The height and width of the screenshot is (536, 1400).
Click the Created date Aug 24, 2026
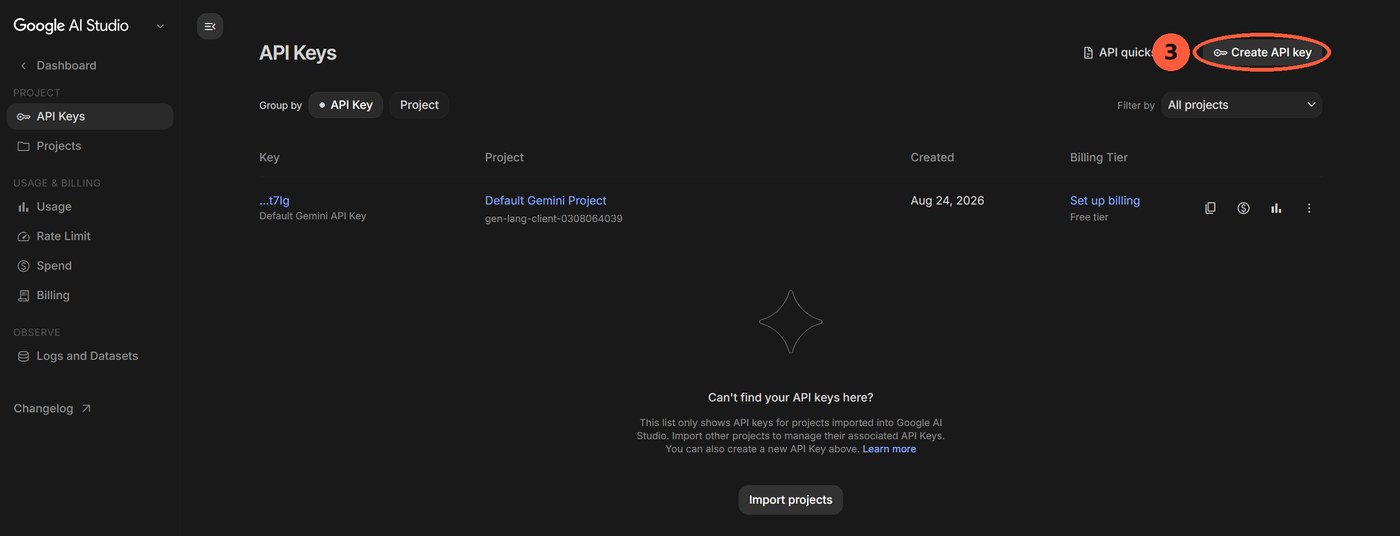[x=947, y=200]
